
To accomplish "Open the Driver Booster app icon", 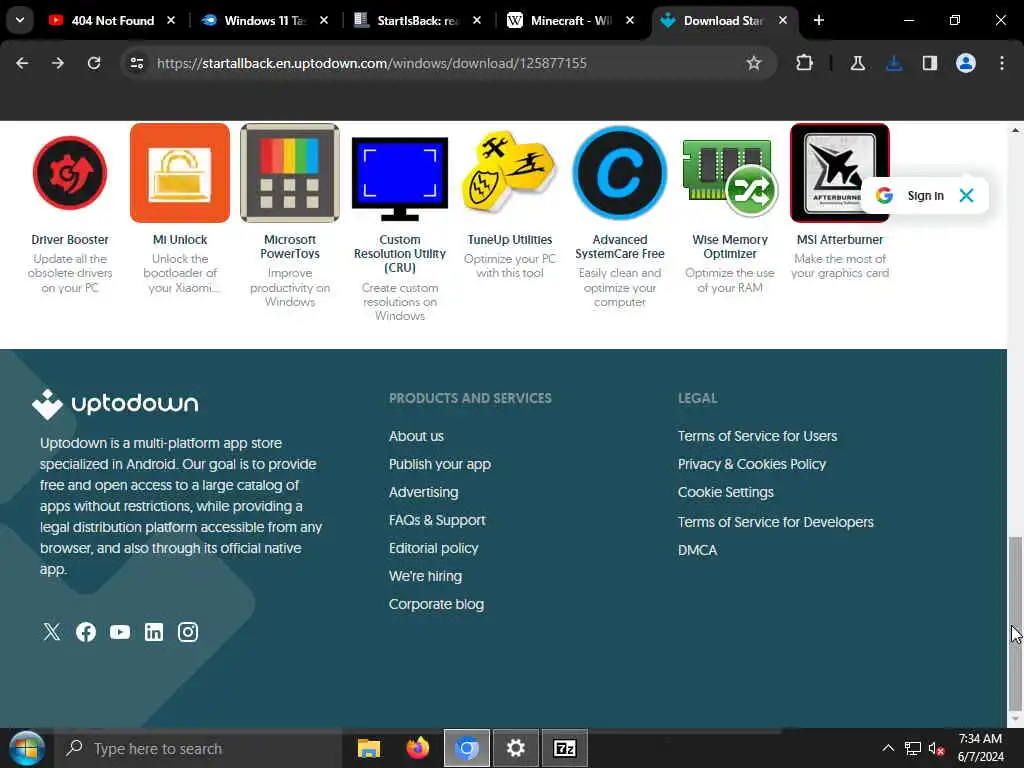I will 70,173.
